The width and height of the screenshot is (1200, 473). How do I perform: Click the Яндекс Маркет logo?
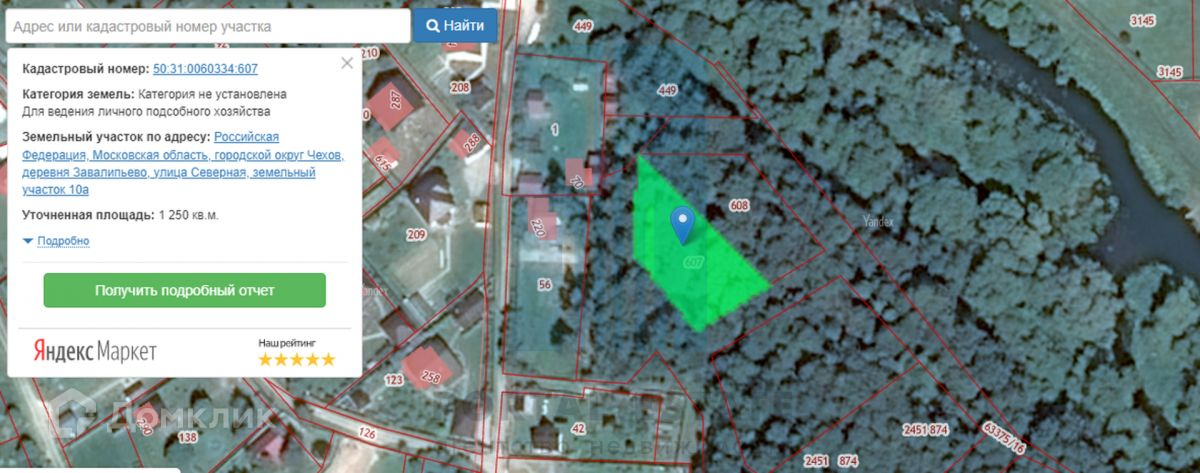(95, 351)
